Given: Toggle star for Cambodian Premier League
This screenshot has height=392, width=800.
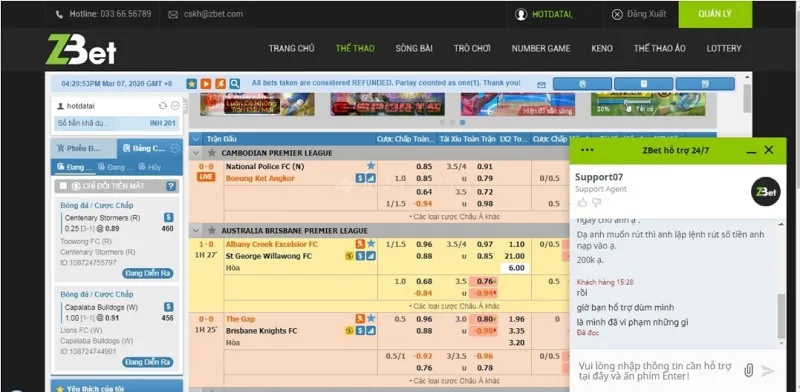Looking at the screenshot, I should coord(211,153).
